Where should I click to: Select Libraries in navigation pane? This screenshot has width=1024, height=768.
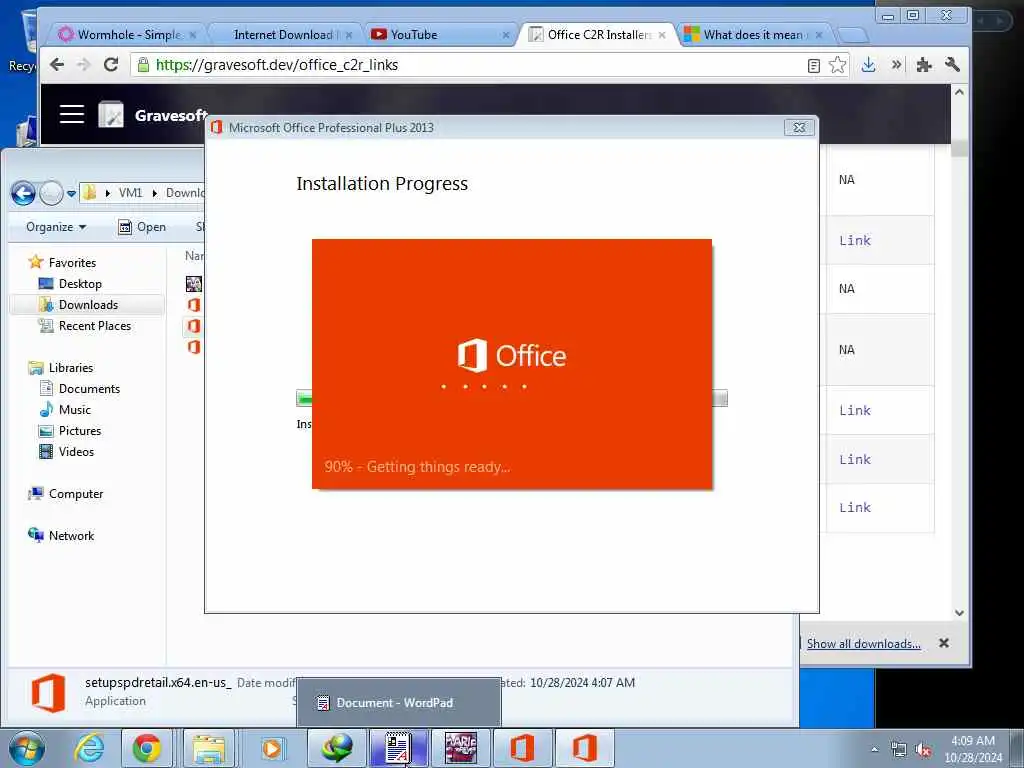click(71, 368)
